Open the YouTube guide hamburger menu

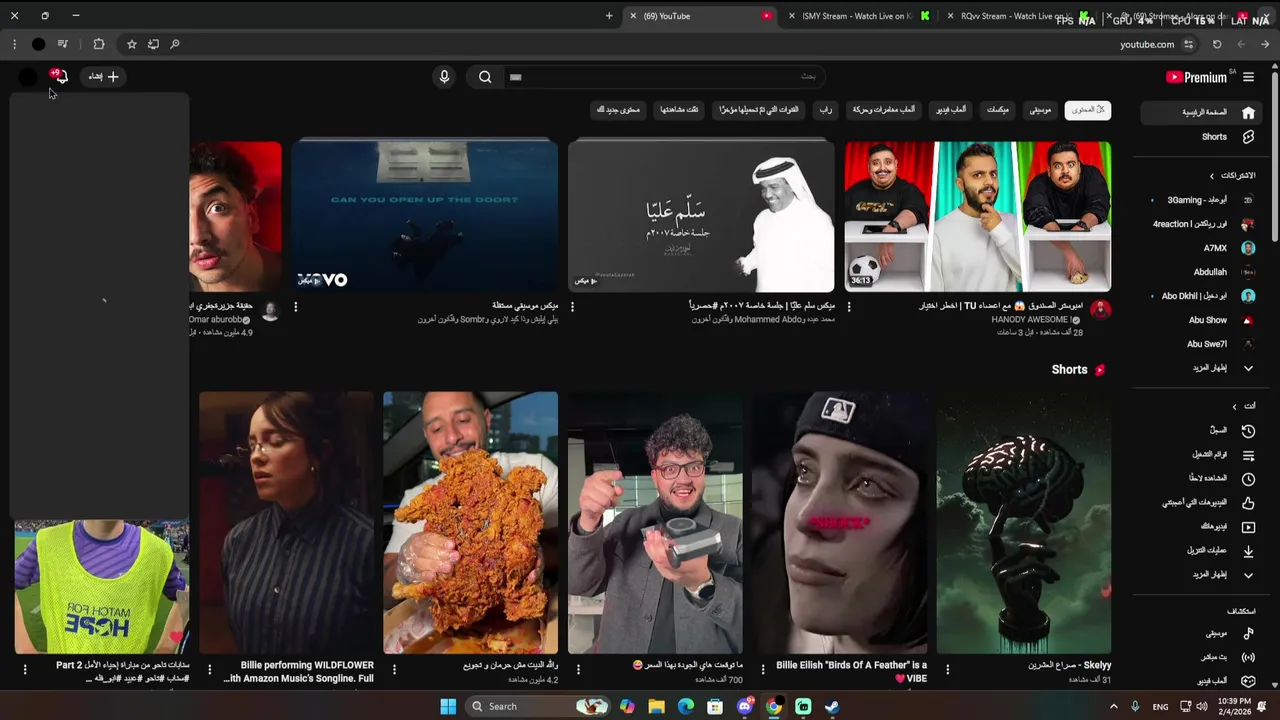(1248, 77)
